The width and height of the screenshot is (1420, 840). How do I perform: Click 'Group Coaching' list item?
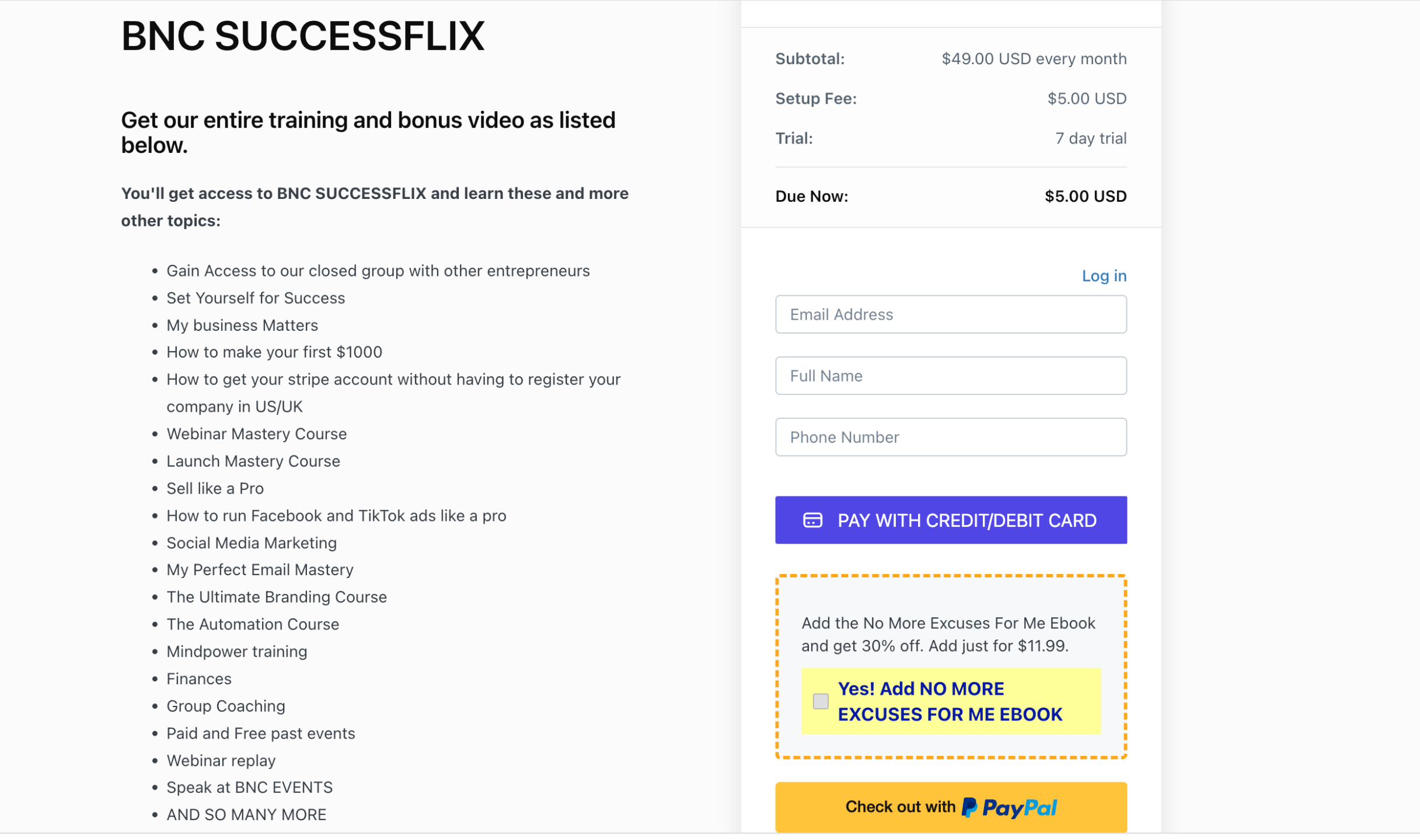coord(225,706)
